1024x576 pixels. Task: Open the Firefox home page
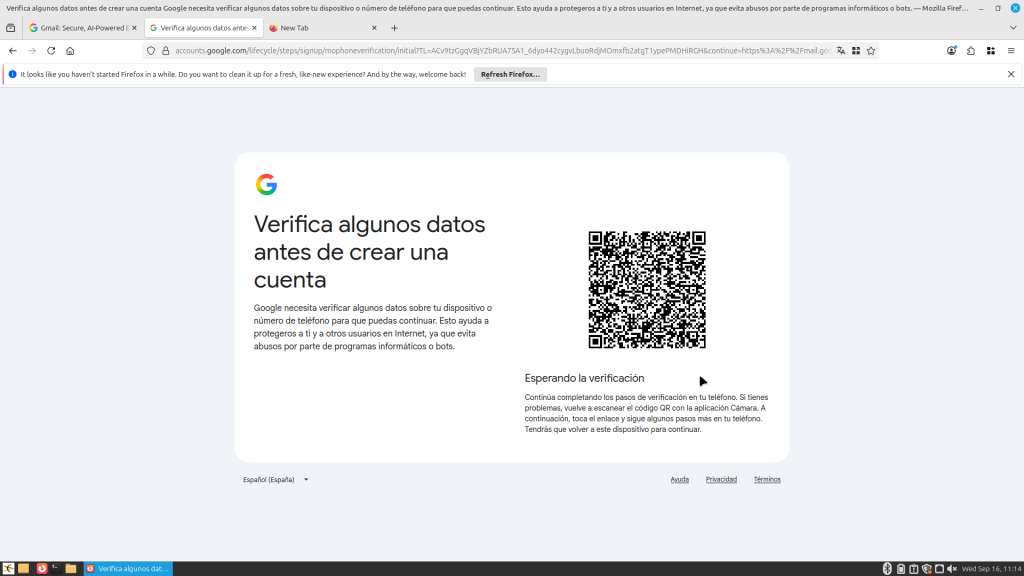pos(70,51)
